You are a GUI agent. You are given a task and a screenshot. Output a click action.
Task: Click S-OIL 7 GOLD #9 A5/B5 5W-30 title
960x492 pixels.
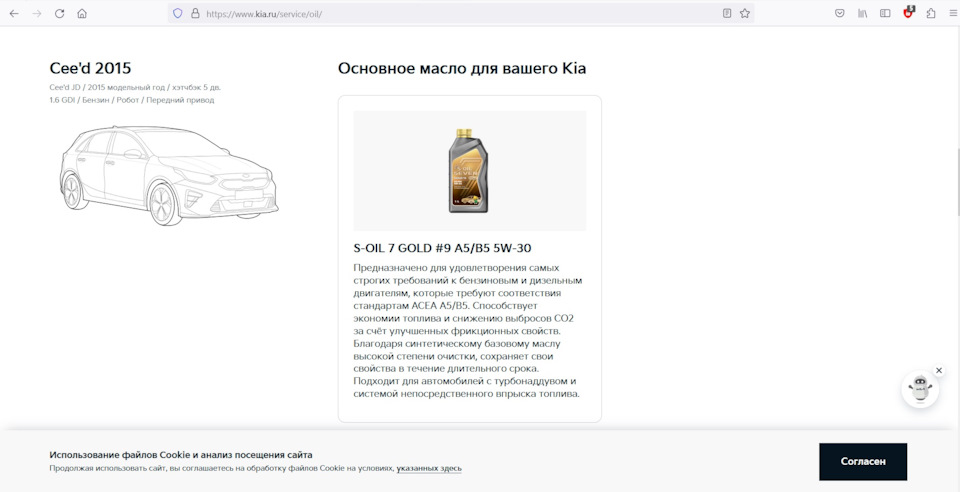(x=443, y=248)
